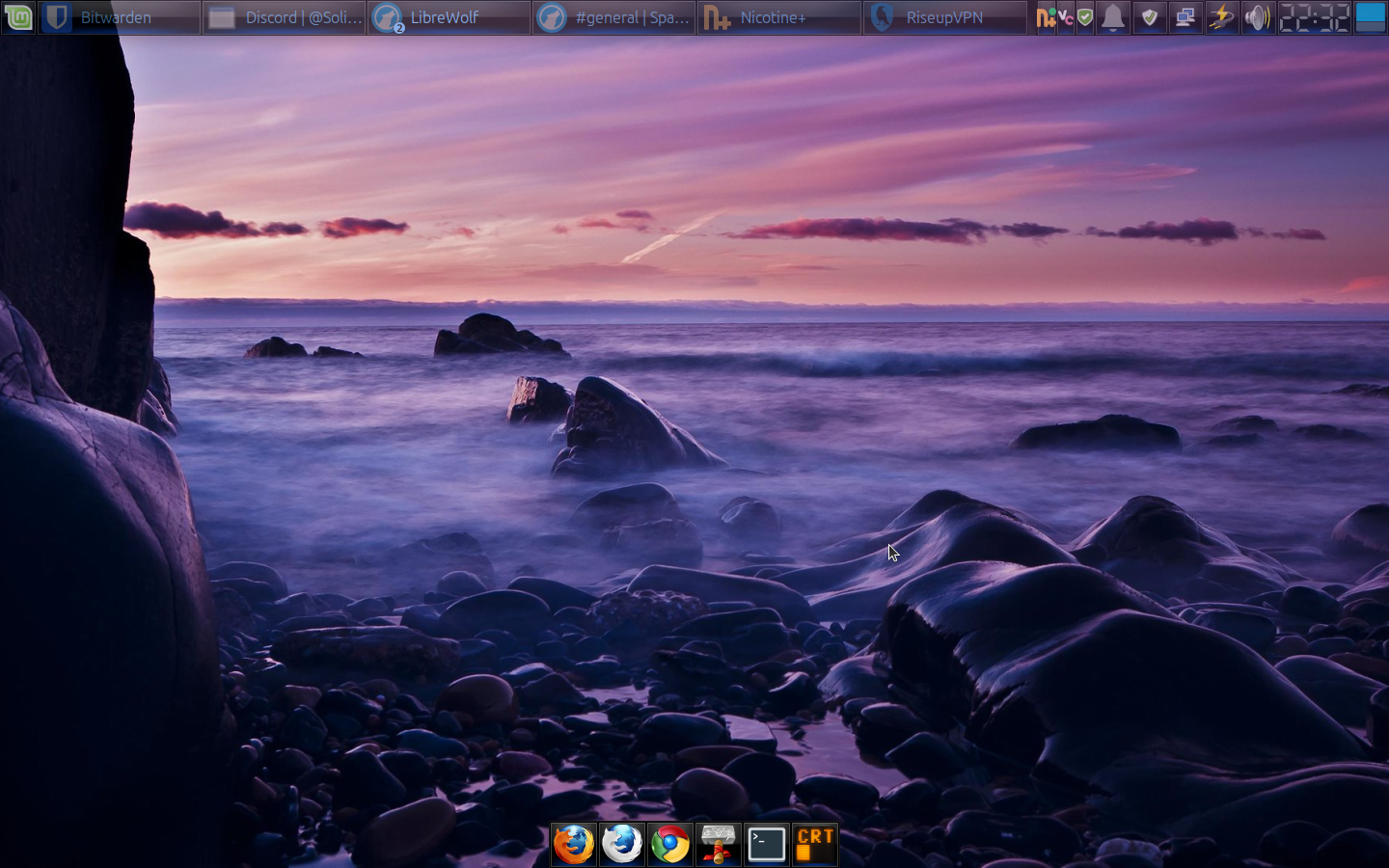This screenshot has width=1389, height=868.
Task: Activate the RiseupVPN window
Action: coord(943,17)
